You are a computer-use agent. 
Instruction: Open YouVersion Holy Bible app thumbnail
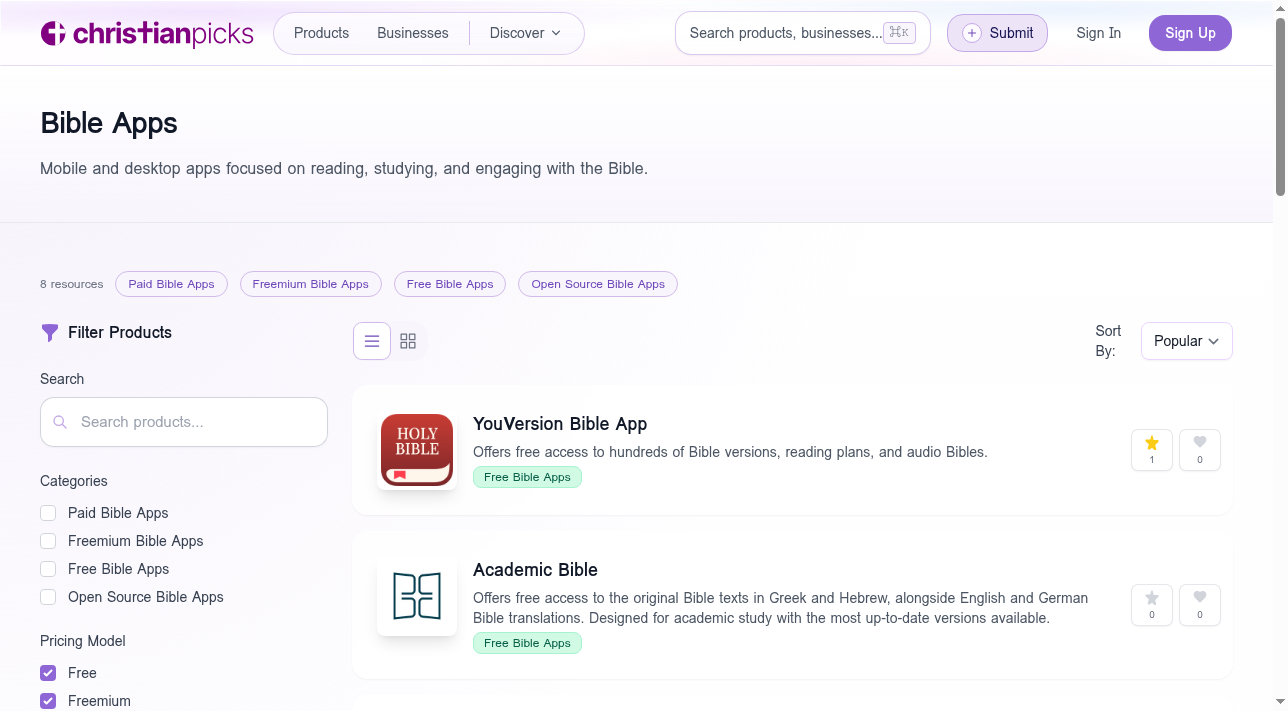pyautogui.click(x=417, y=450)
